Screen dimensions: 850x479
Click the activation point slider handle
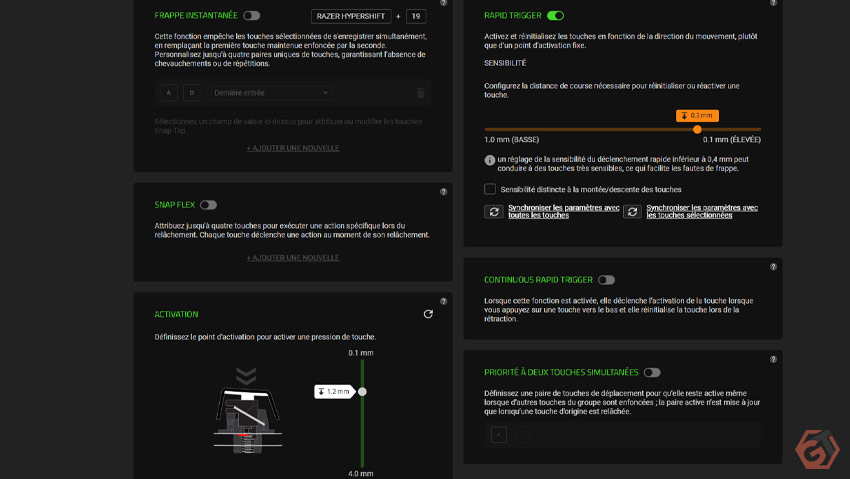(362, 392)
